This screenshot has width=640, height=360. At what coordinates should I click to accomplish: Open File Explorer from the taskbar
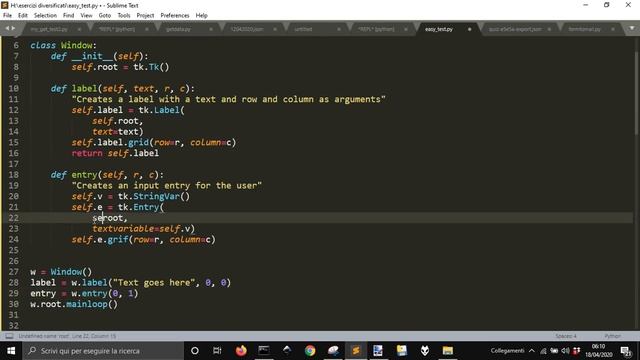pos(448,351)
